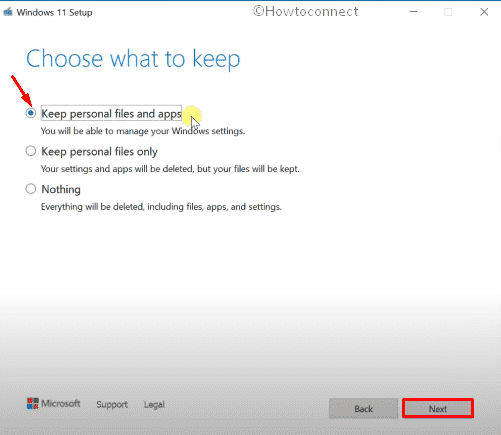Select the "Nothing" radio circle

click(x=31, y=189)
